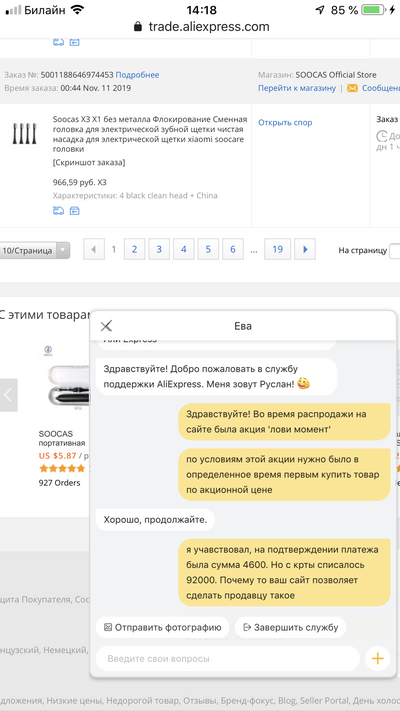This screenshot has height=711, width=400.
Task: Click SOOCAS Official Store name
Action: (336, 75)
